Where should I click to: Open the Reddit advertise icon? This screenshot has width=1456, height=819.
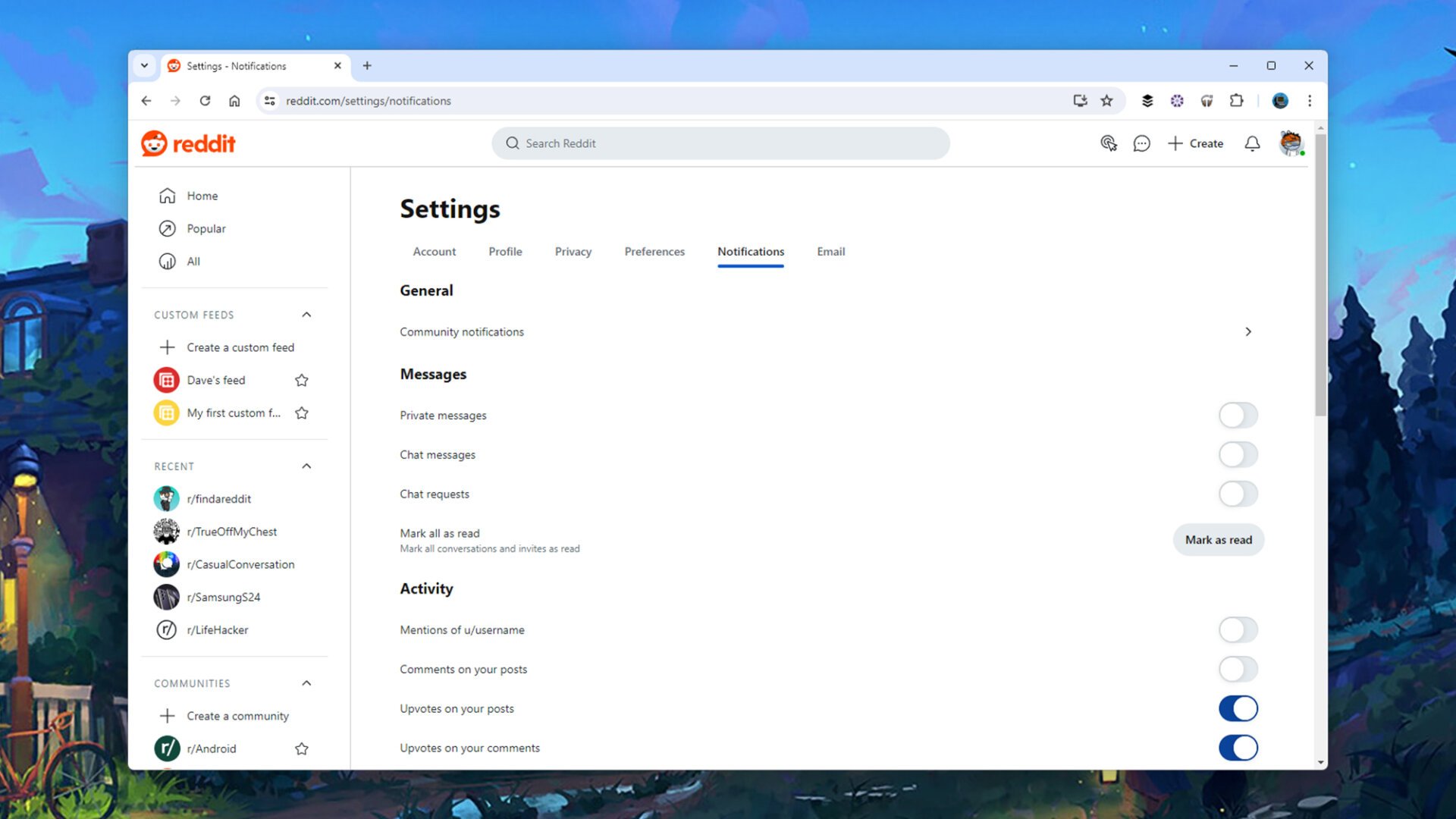(x=1109, y=143)
